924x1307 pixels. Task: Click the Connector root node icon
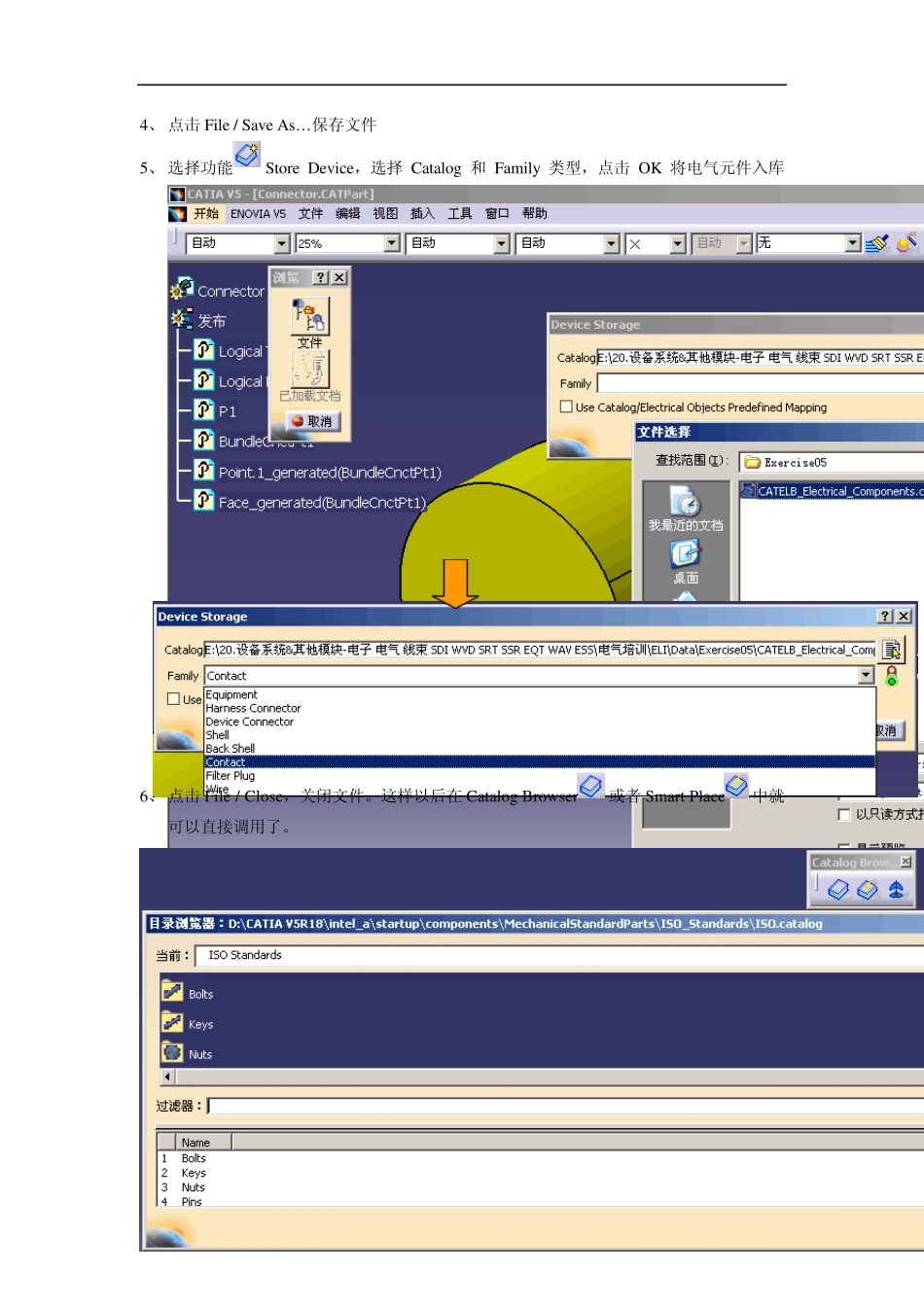click(182, 289)
